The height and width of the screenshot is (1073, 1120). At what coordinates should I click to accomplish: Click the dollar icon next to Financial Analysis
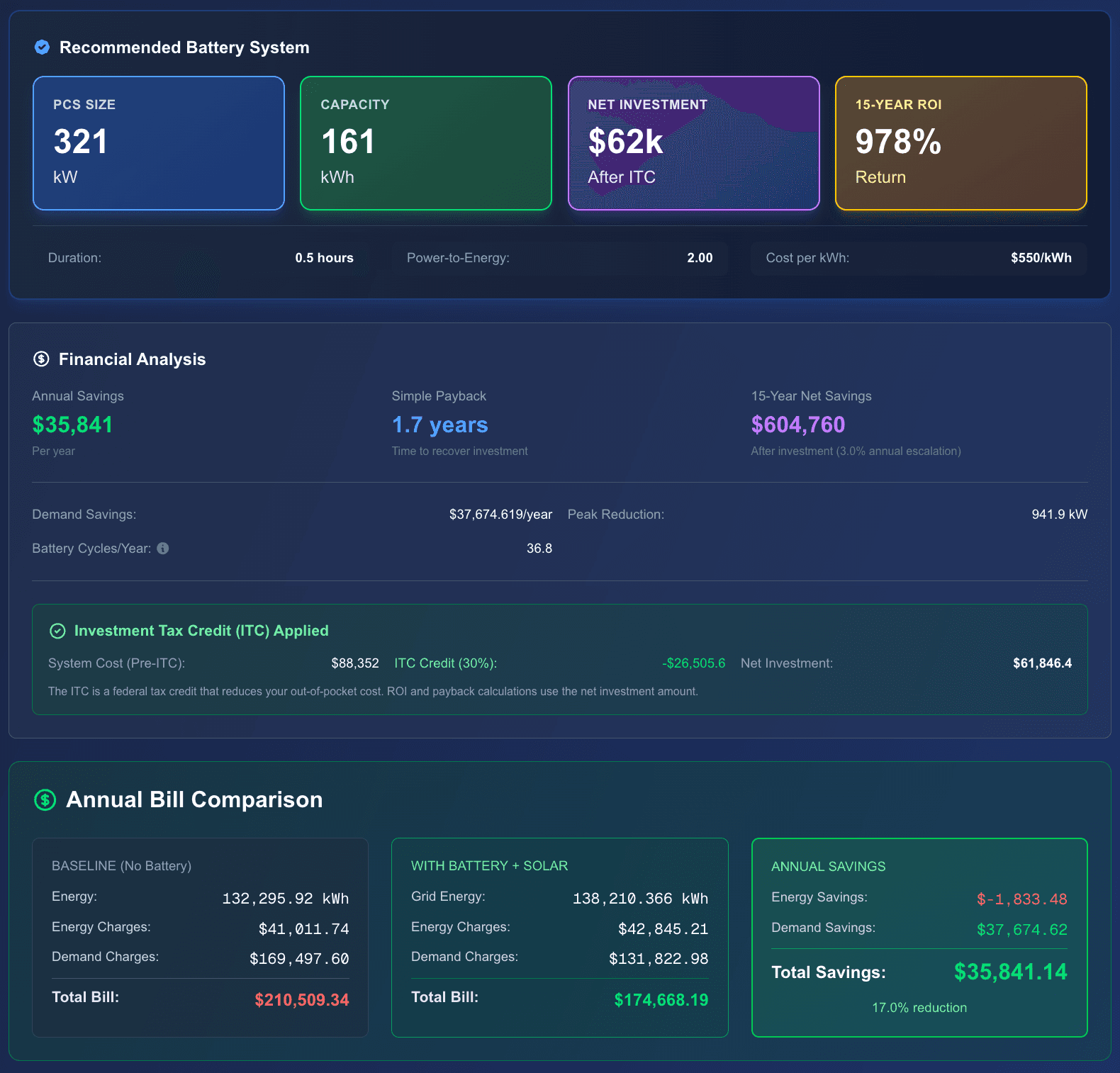click(41, 359)
